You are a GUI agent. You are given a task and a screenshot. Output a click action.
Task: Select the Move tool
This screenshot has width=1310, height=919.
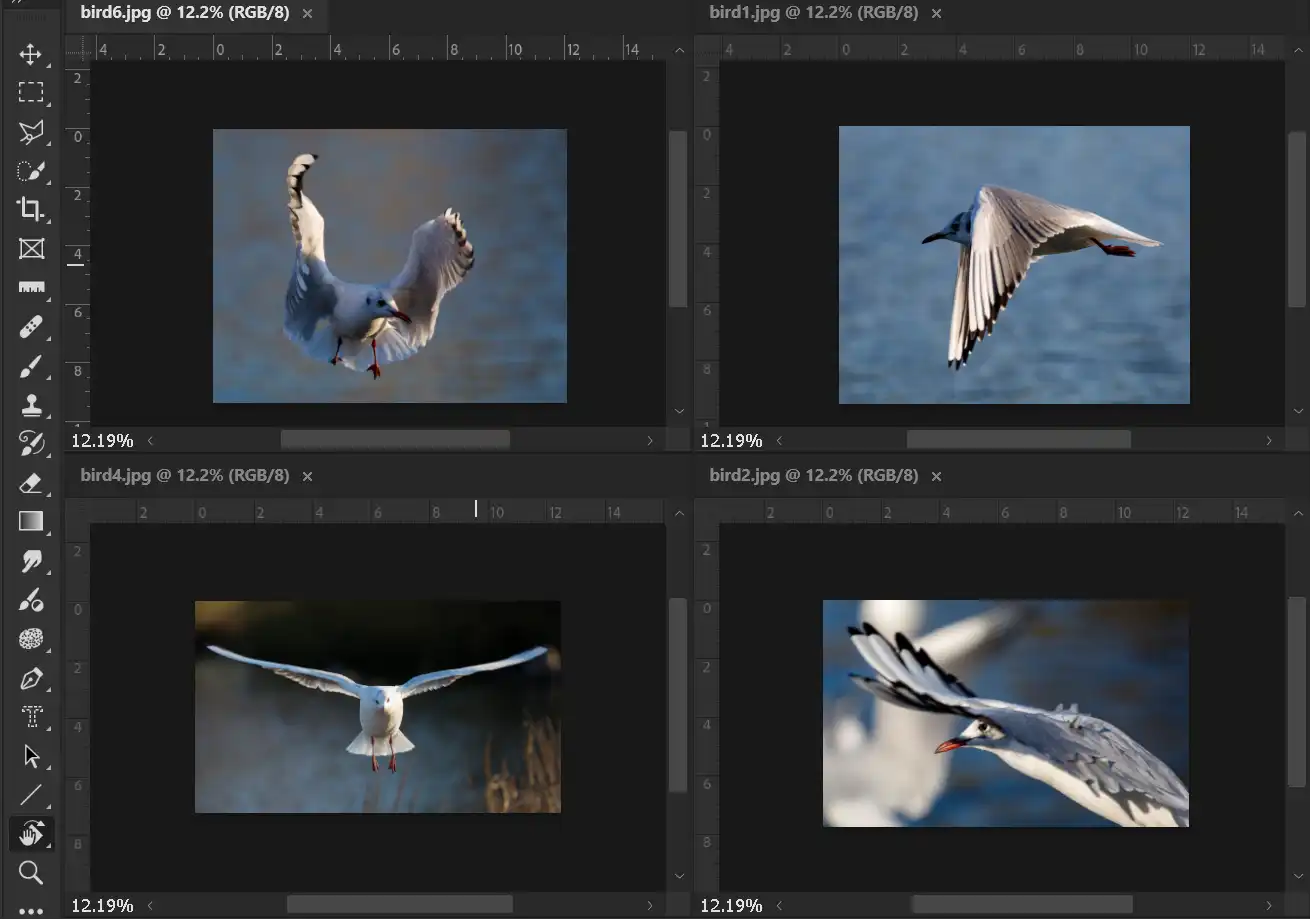click(x=32, y=56)
